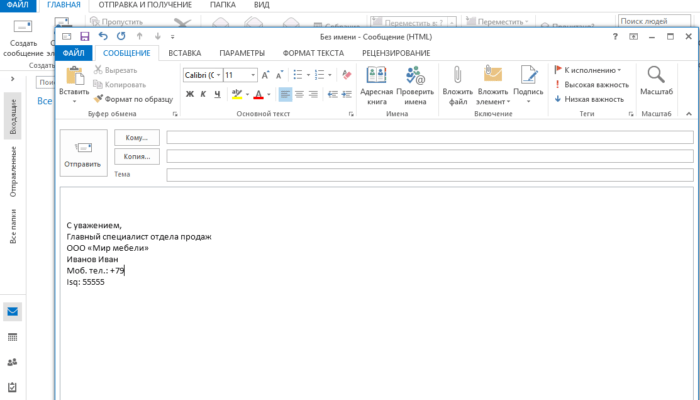
Task: Attach a file with paperclip (Вложить файл)
Action: (458, 86)
